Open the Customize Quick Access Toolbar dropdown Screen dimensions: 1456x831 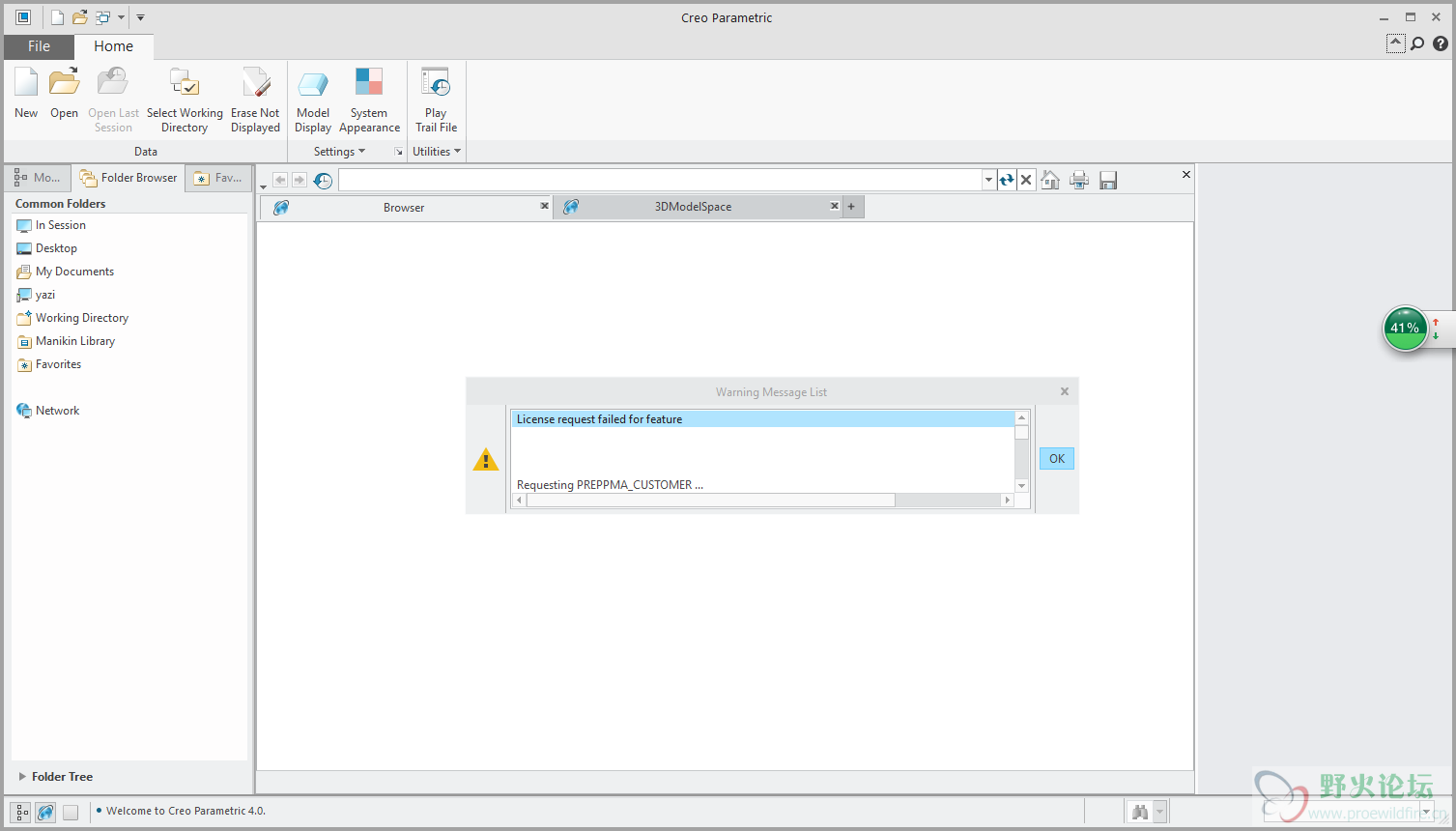[140, 17]
